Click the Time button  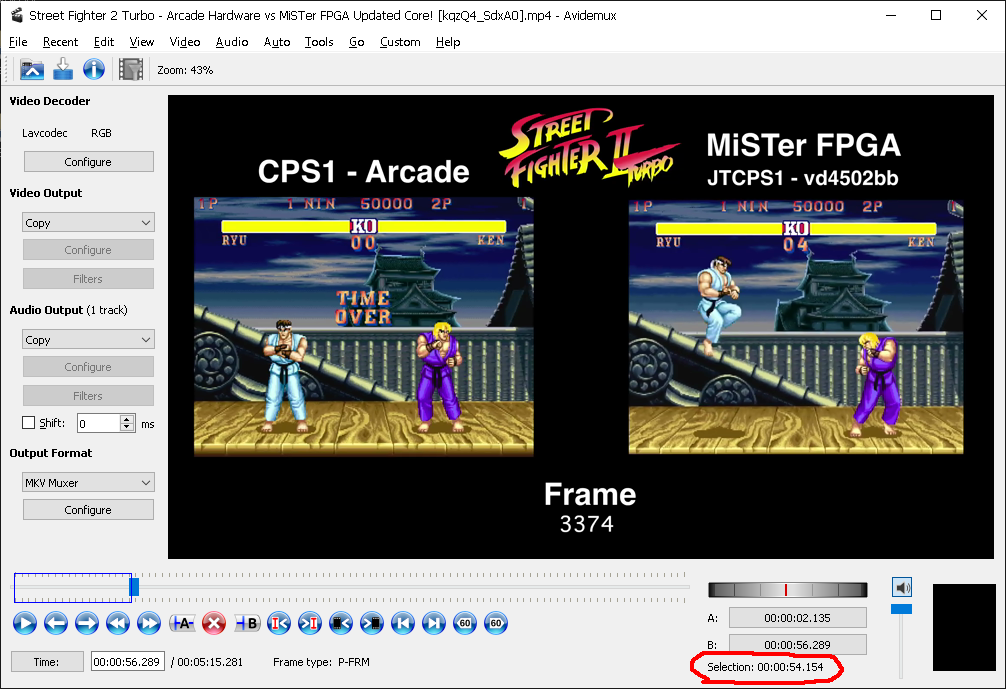click(x=47, y=662)
